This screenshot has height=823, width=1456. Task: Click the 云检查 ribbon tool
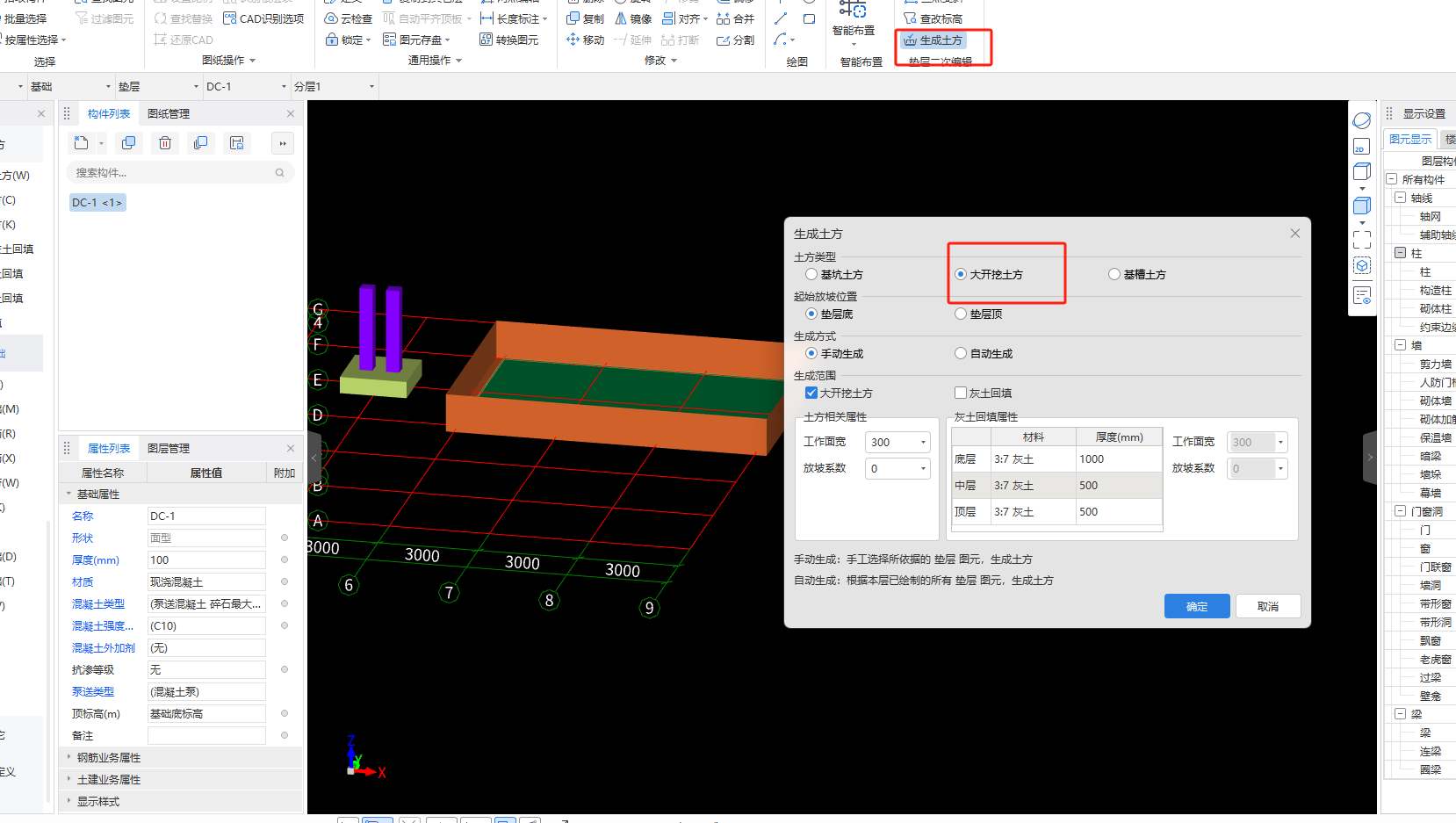point(349,18)
